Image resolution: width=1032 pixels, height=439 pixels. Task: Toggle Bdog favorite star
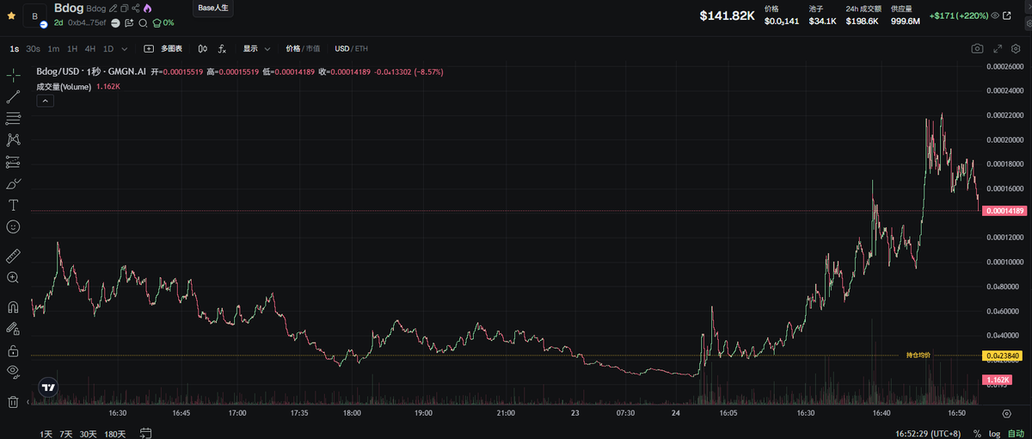coord(11,16)
